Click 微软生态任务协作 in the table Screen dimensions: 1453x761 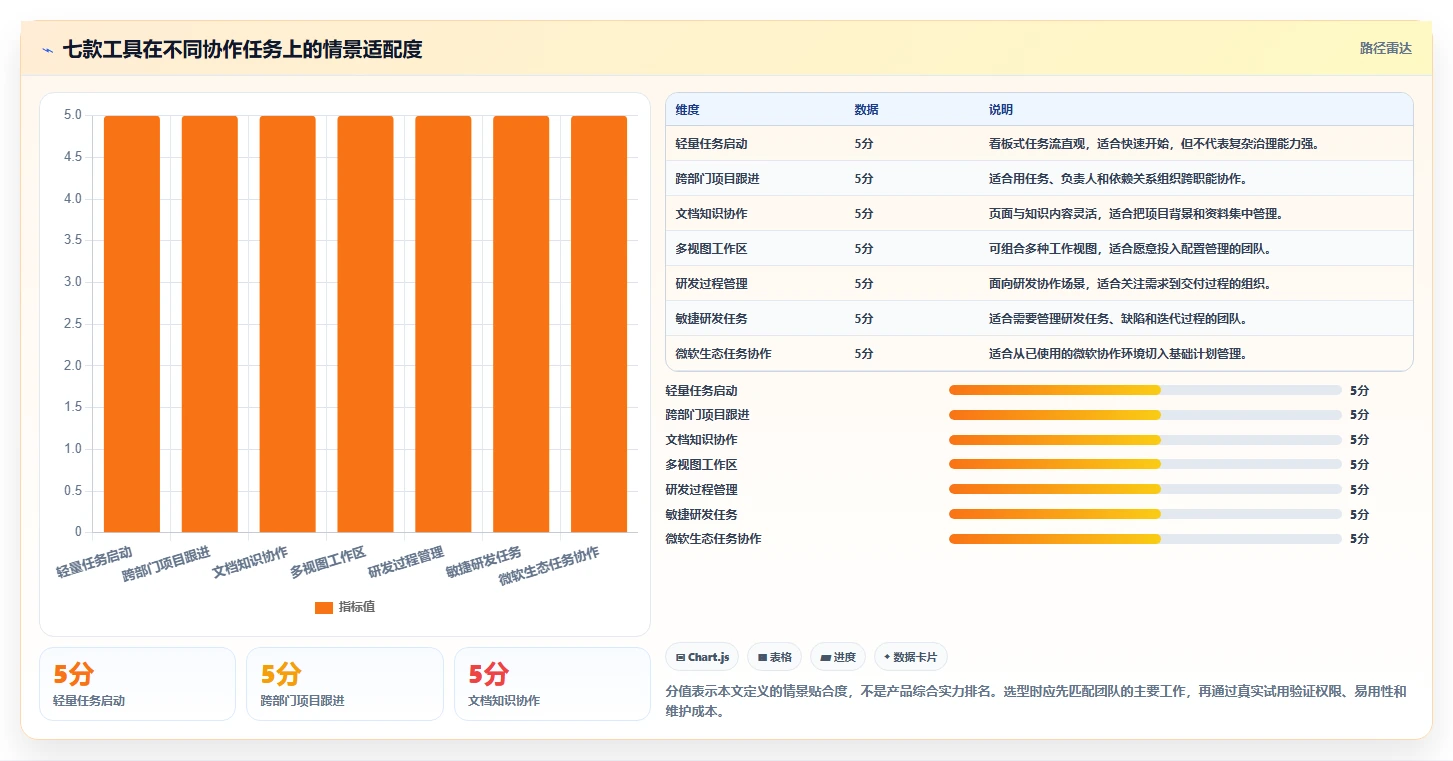pyautogui.click(x=724, y=354)
